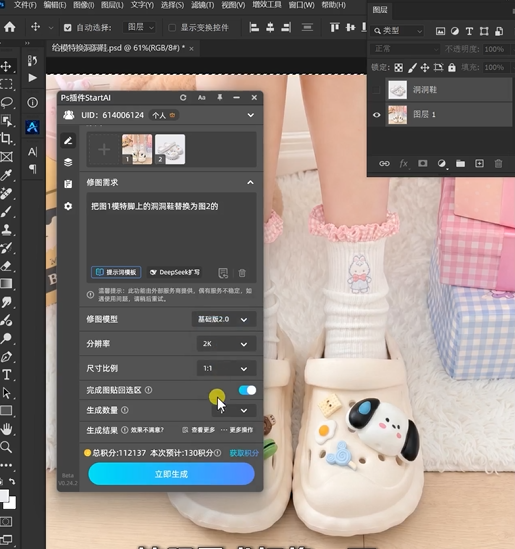Open the StartAI settings gear icon
515x549 pixels.
pyautogui.click(x=68, y=206)
